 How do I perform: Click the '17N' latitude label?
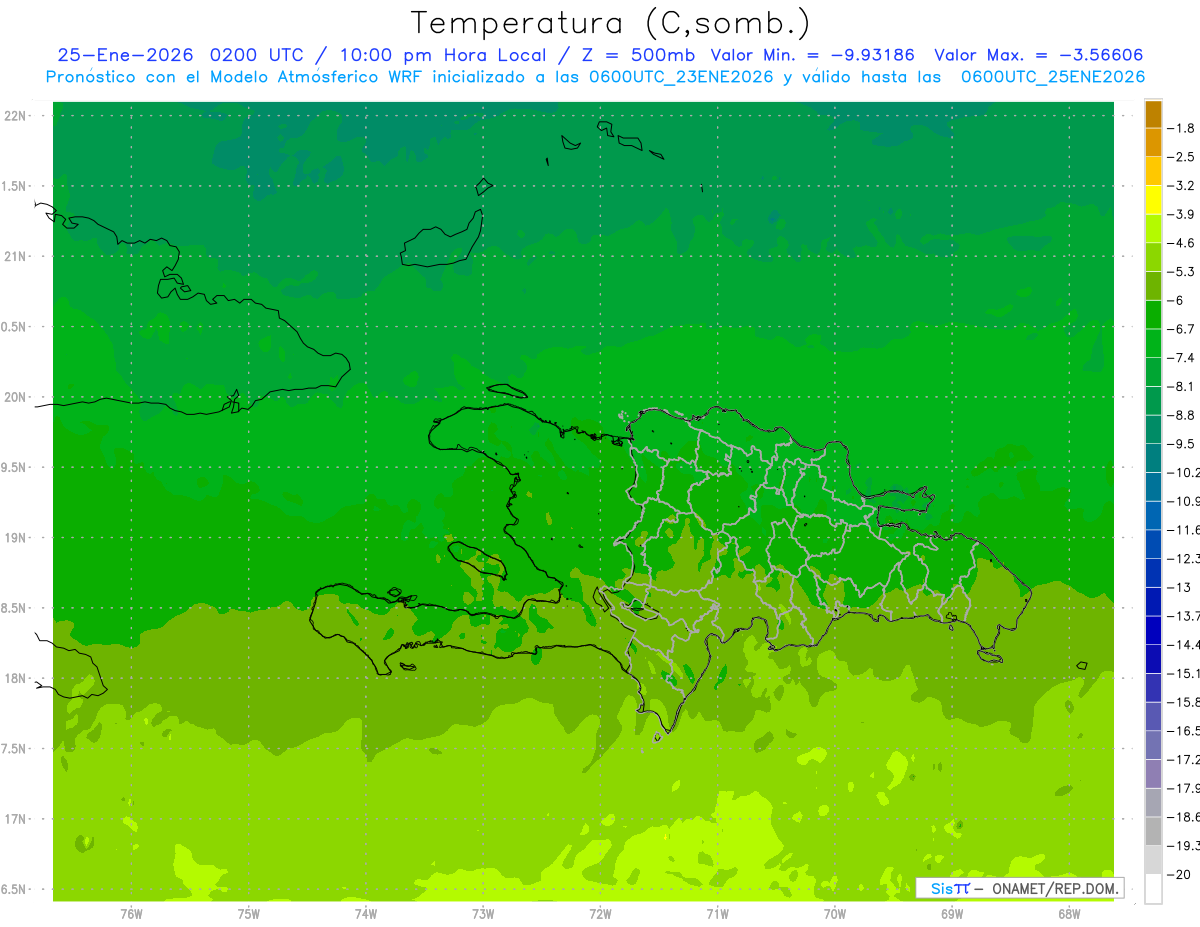[x=16, y=820]
